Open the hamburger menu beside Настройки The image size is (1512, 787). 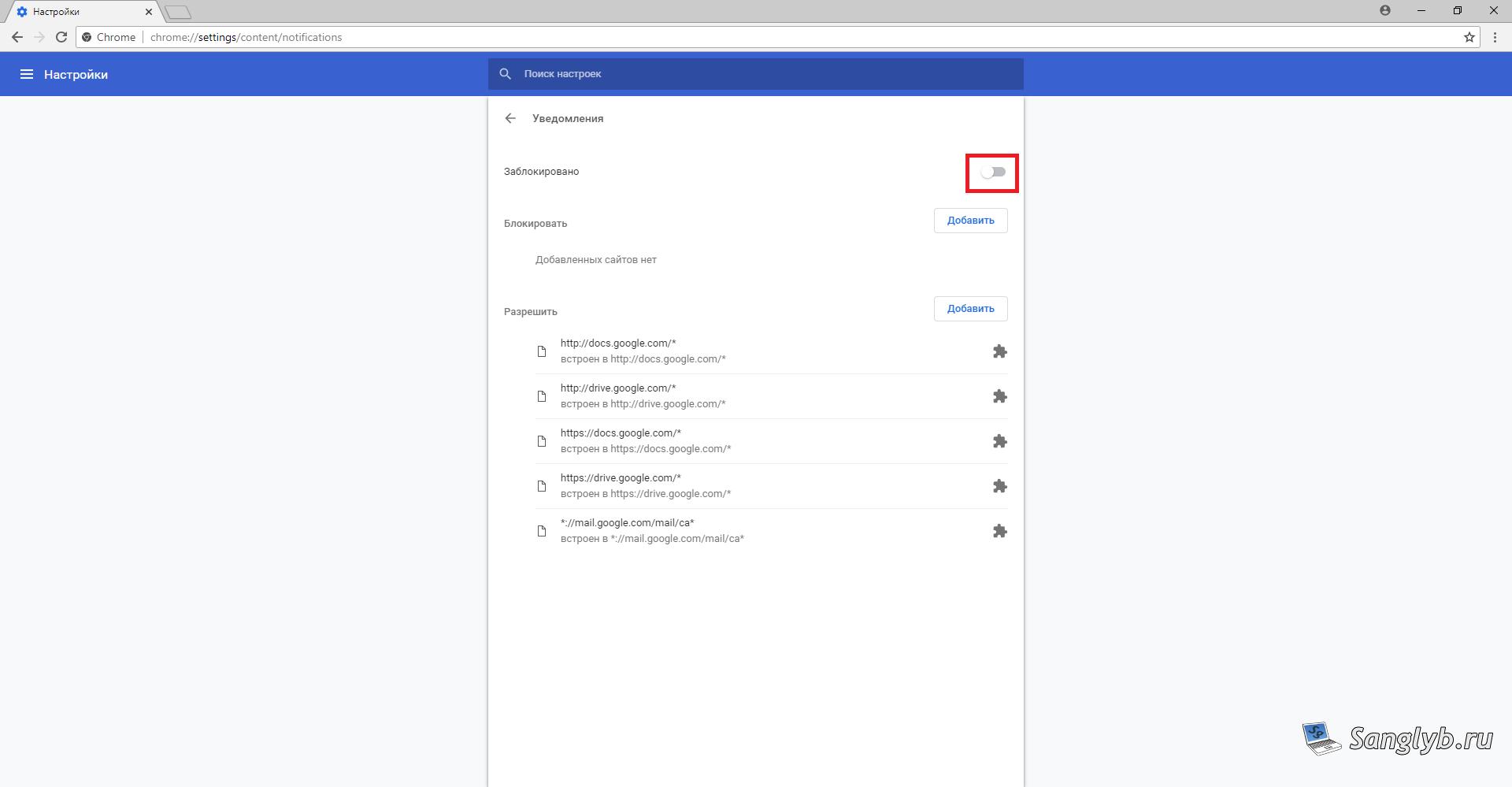coord(26,74)
